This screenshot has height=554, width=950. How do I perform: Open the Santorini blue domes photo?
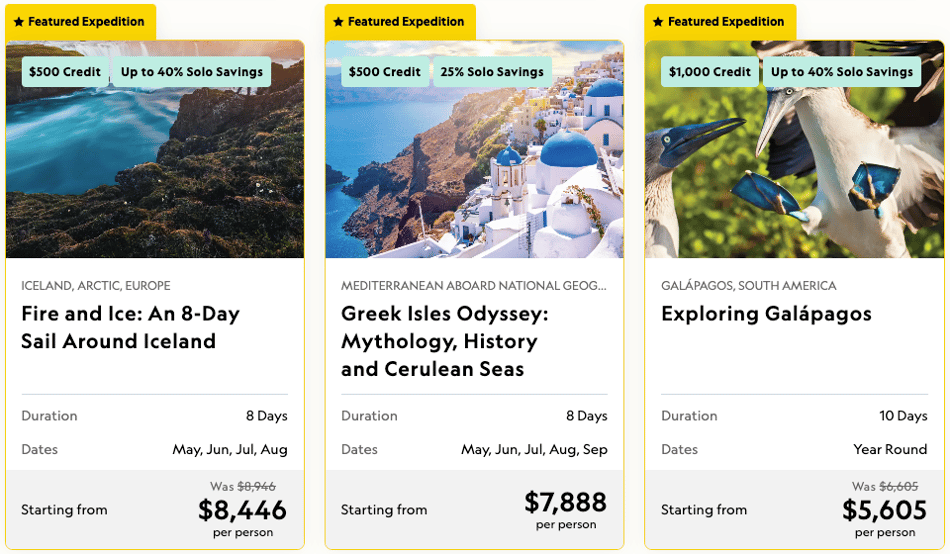[474, 149]
